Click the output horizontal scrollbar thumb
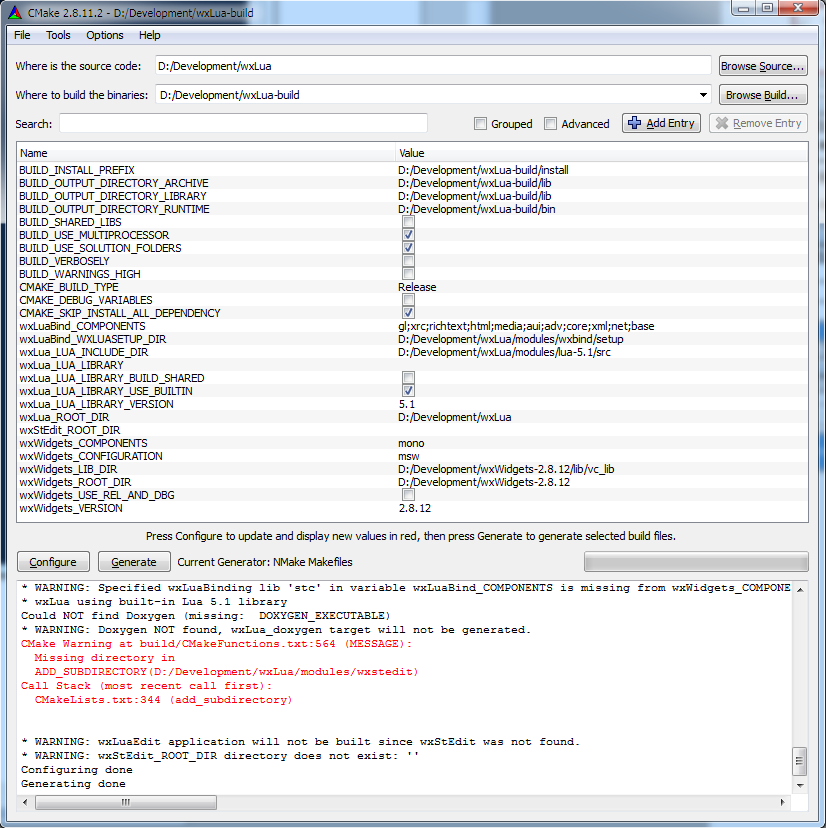The width and height of the screenshot is (826, 828). coord(126,802)
